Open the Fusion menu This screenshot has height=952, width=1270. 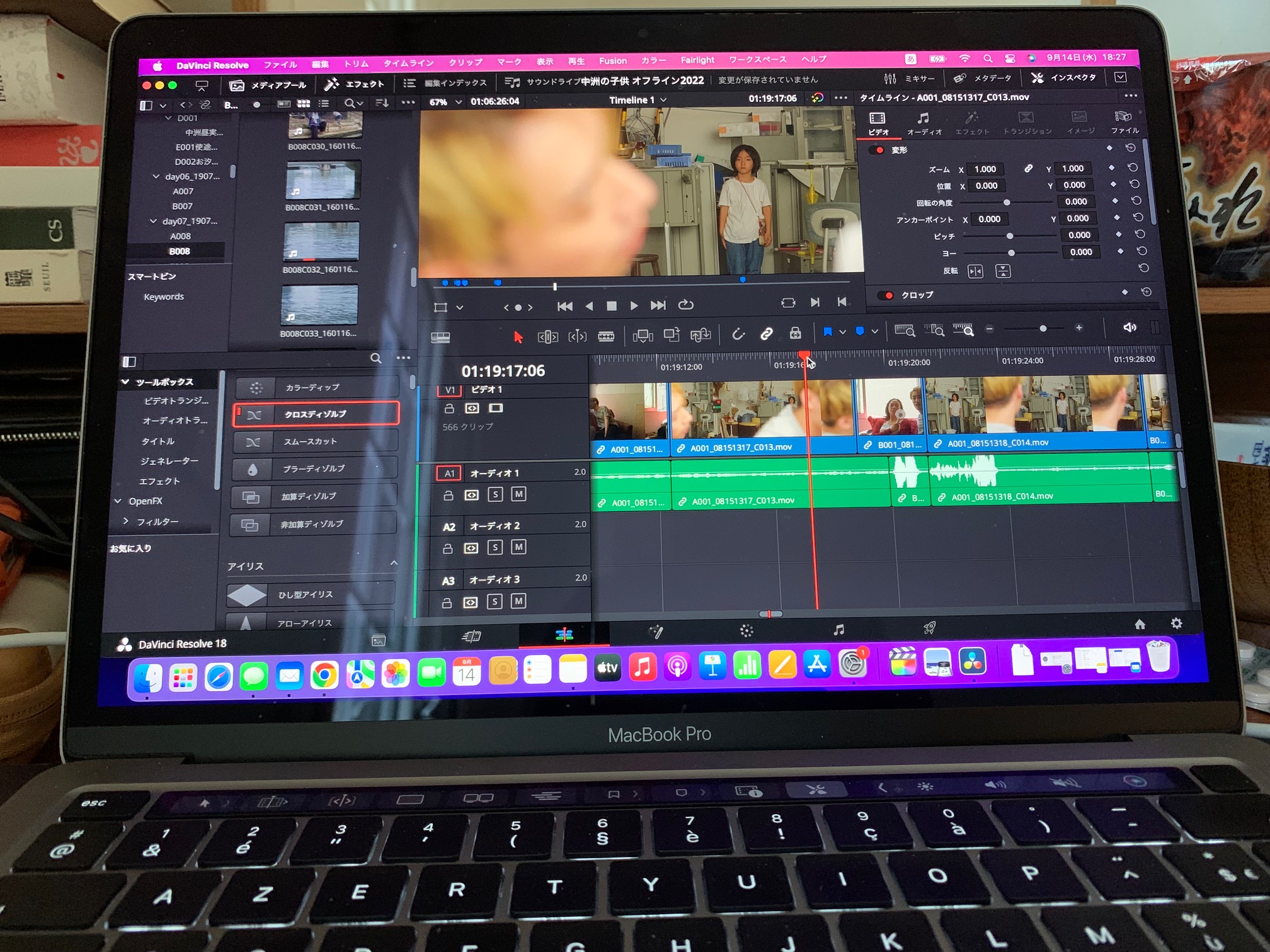click(613, 61)
